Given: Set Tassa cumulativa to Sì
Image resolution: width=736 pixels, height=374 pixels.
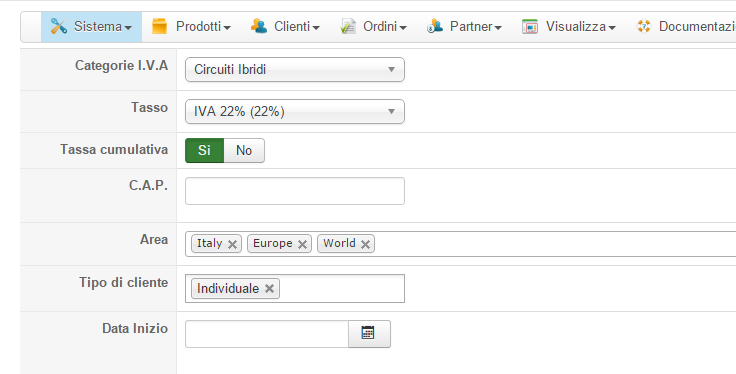Looking at the screenshot, I should pos(205,151).
